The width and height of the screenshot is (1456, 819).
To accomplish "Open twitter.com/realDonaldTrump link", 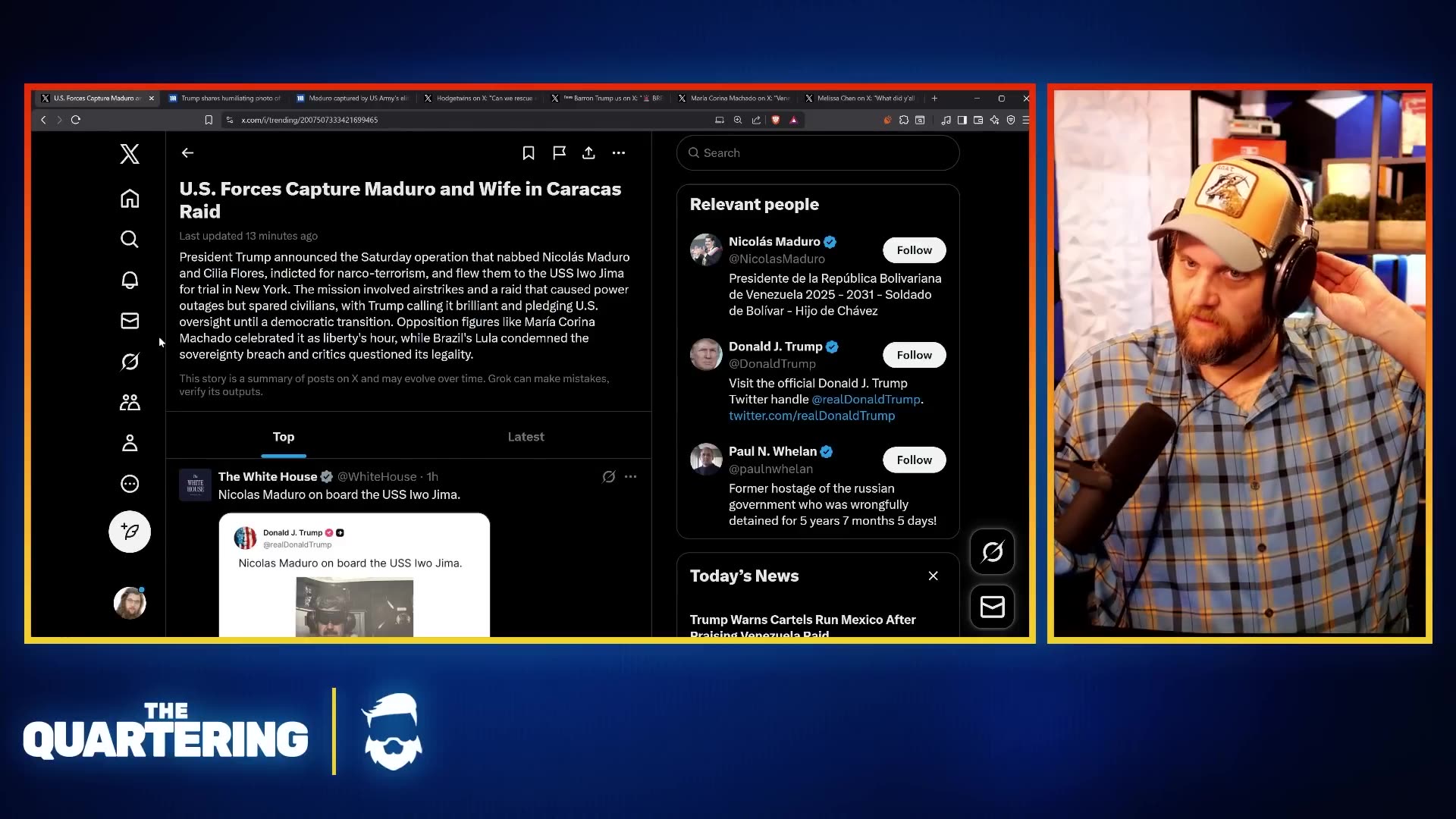I will (811, 416).
